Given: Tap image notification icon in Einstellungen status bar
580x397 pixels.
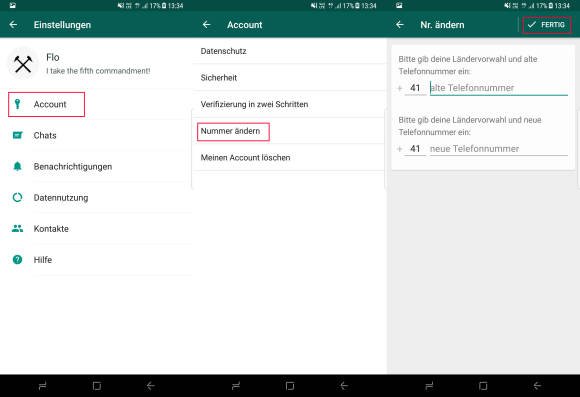Looking at the screenshot, I should [12, 6].
